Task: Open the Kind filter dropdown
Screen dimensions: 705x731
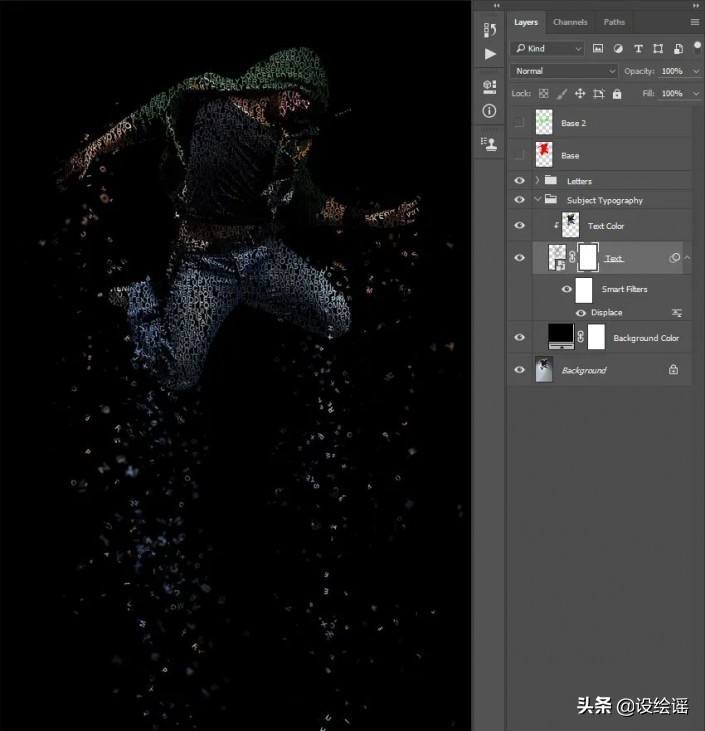Action: click(x=548, y=48)
